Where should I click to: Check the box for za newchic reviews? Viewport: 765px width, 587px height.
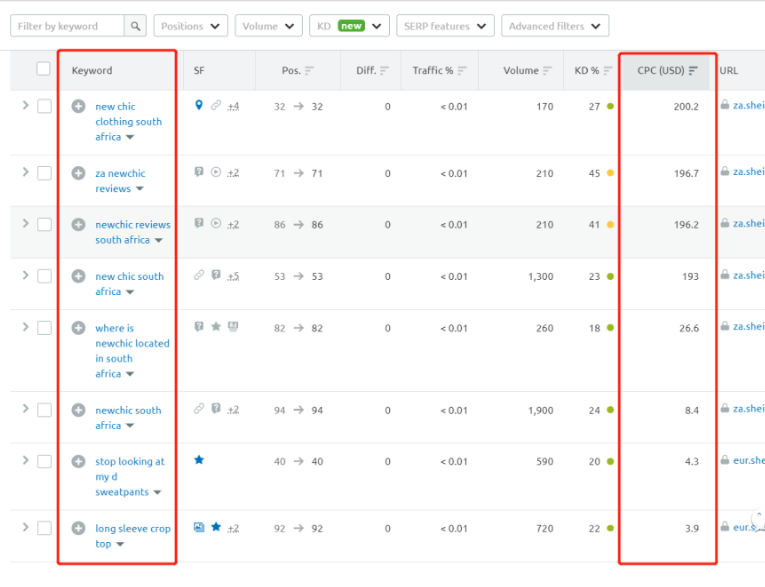[44, 173]
